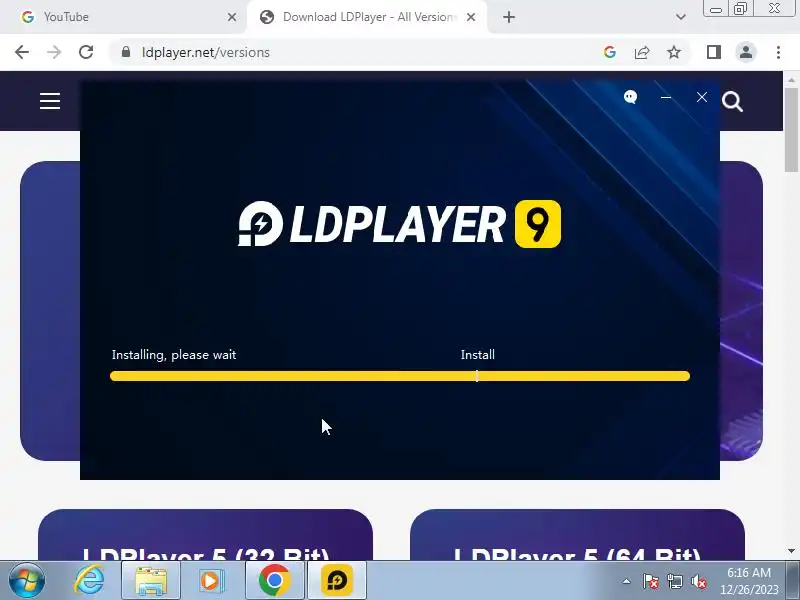Screen dimensions: 800x600
Task: Open the volume tray icon
Action: click(698, 581)
